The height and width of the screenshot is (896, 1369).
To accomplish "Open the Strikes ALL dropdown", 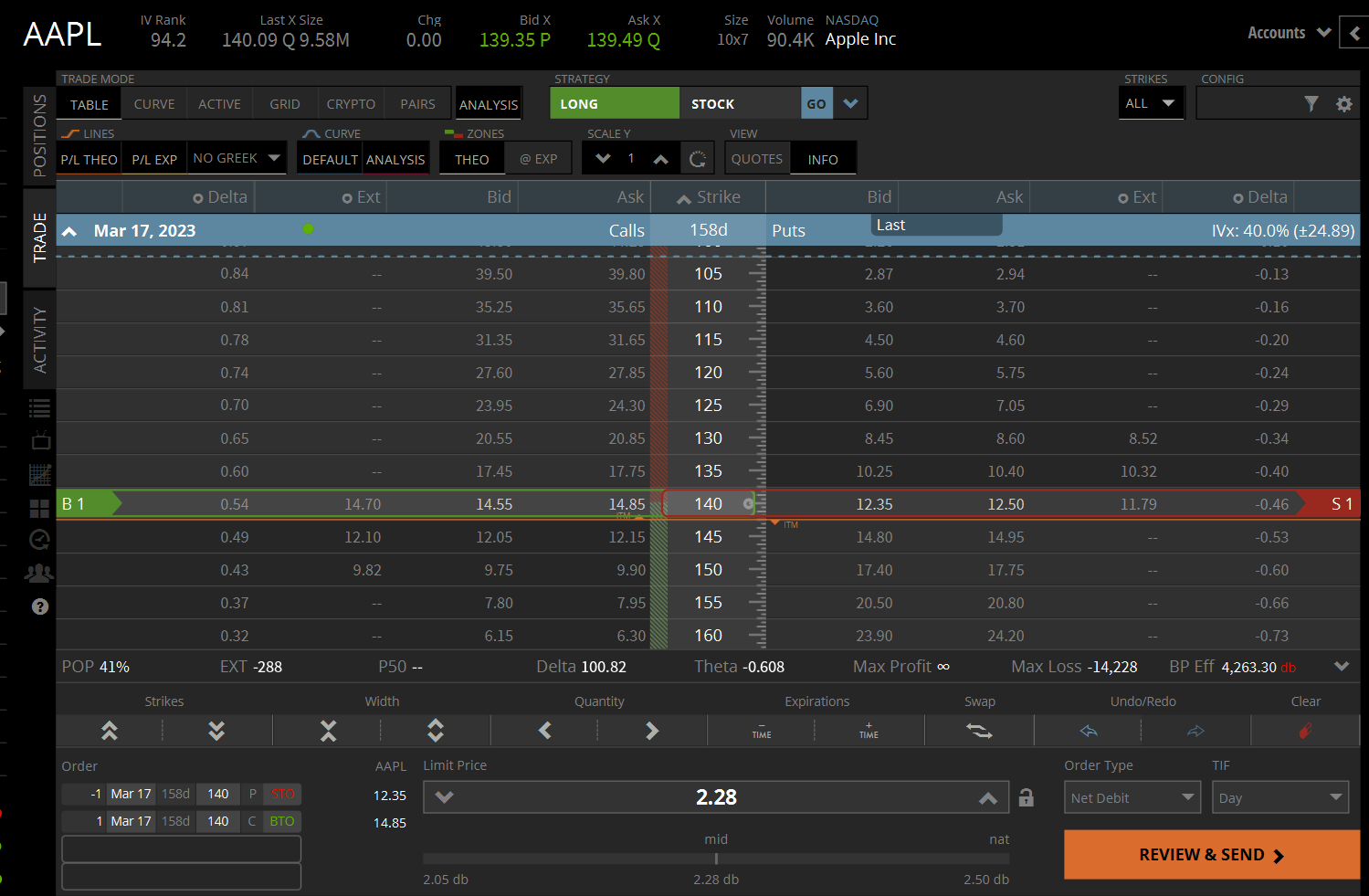I will 1152,103.
